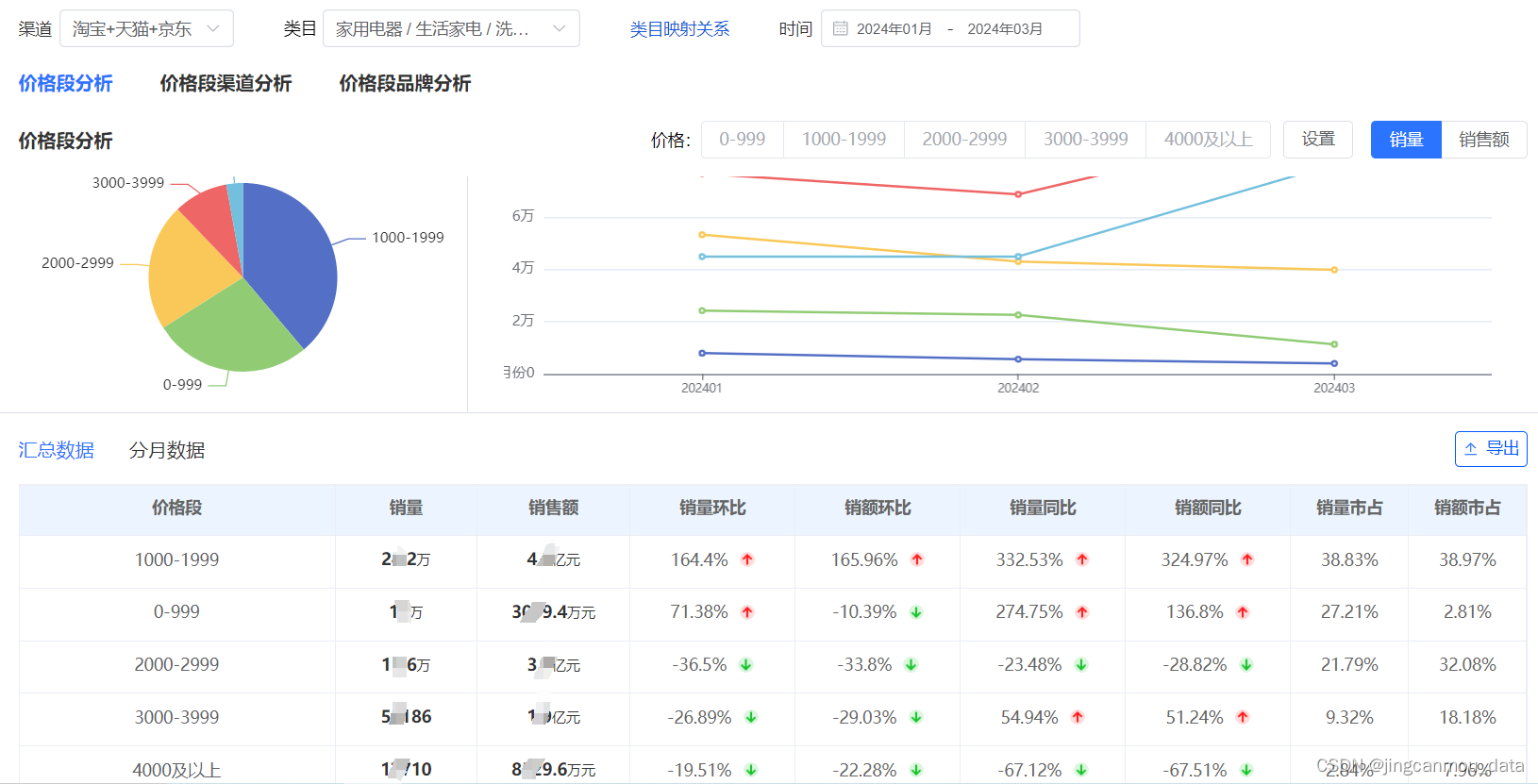The width and height of the screenshot is (1538, 784).
Task: Click the 销量环比 column header
Action: pyautogui.click(x=712, y=509)
